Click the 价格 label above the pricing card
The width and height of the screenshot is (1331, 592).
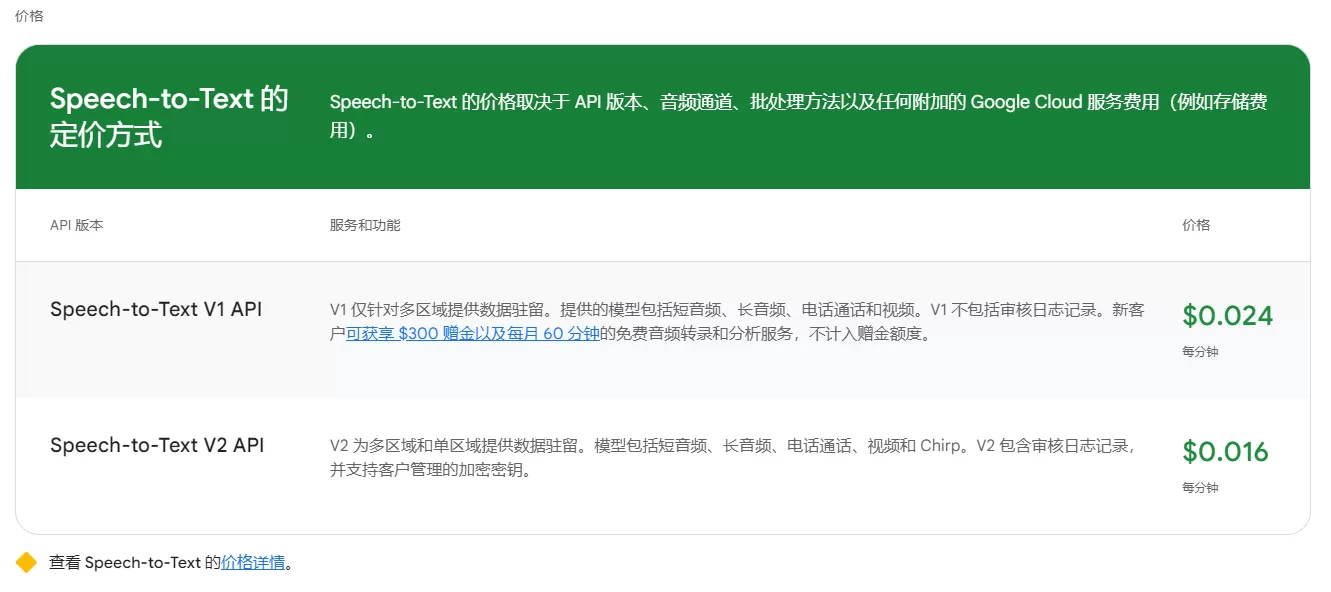(29, 16)
